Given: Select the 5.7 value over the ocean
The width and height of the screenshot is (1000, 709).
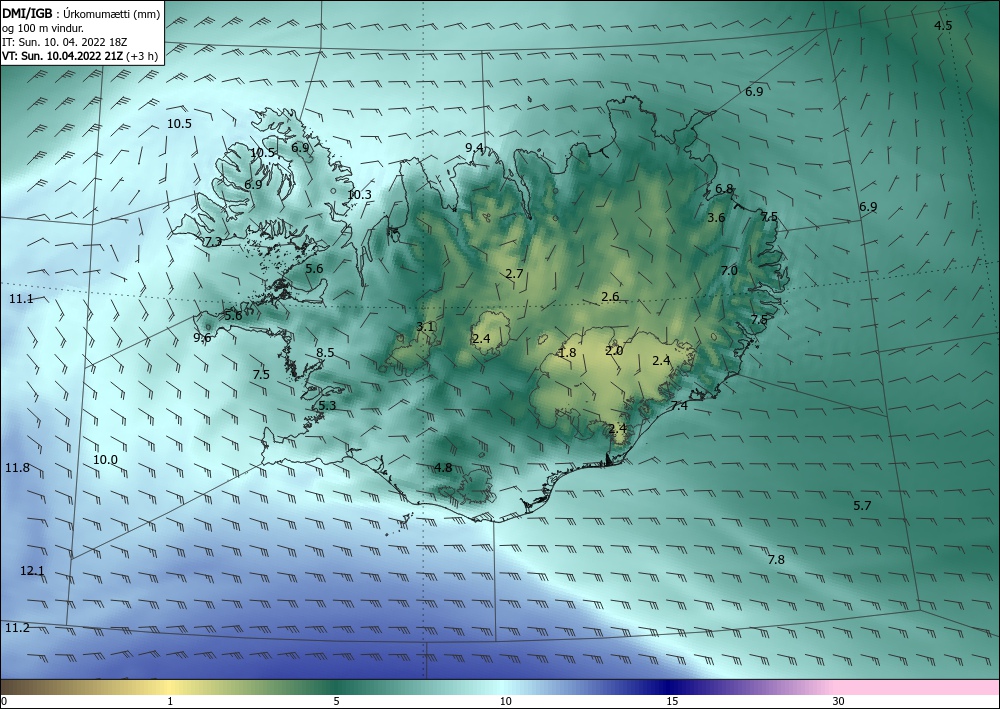Looking at the screenshot, I should point(862,506).
